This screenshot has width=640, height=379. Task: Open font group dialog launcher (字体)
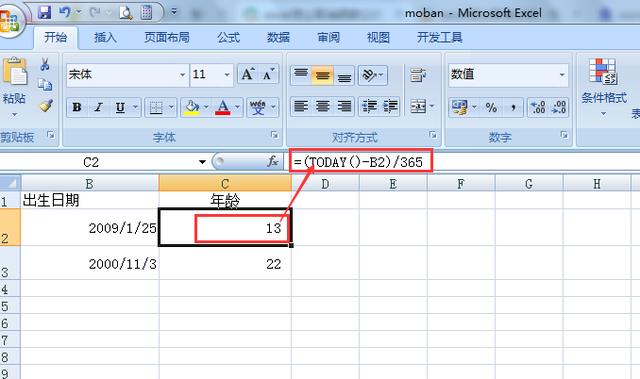pyautogui.click(x=275, y=134)
